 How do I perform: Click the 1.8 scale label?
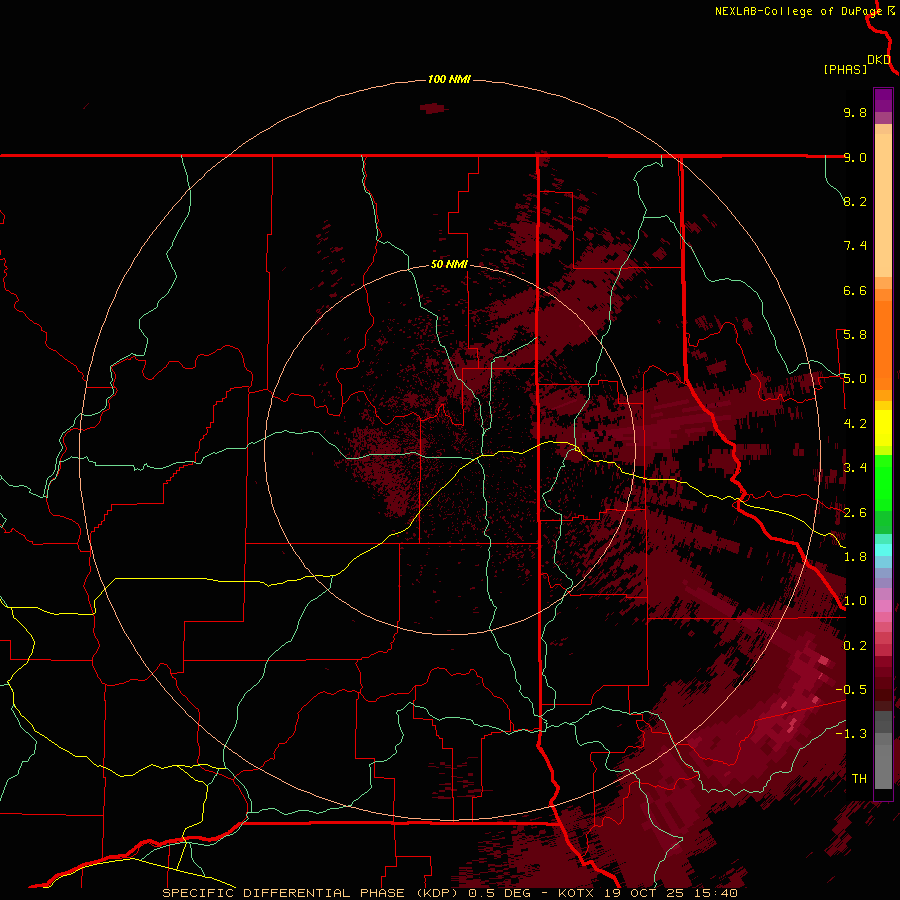[x=855, y=557]
